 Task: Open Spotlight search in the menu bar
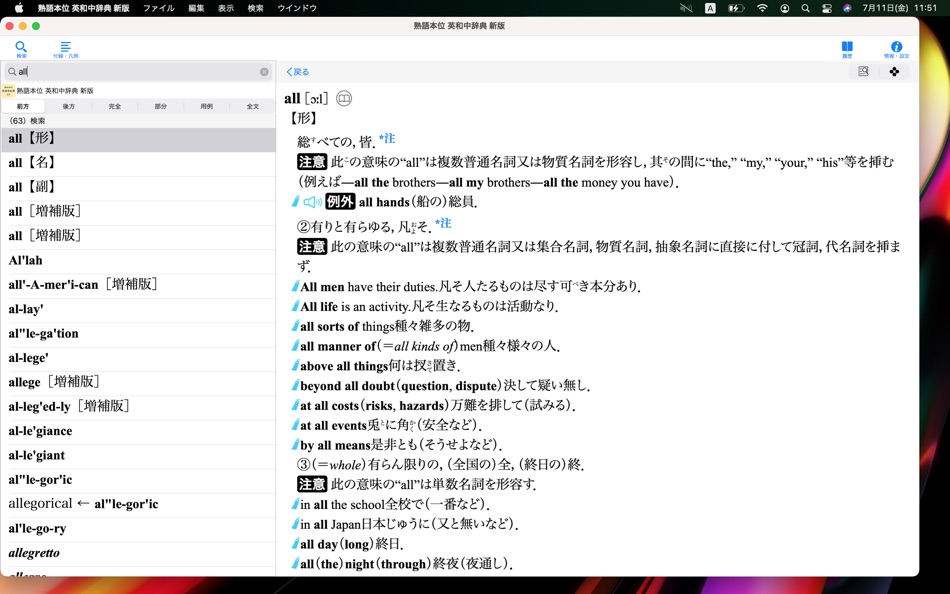pos(805,8)
